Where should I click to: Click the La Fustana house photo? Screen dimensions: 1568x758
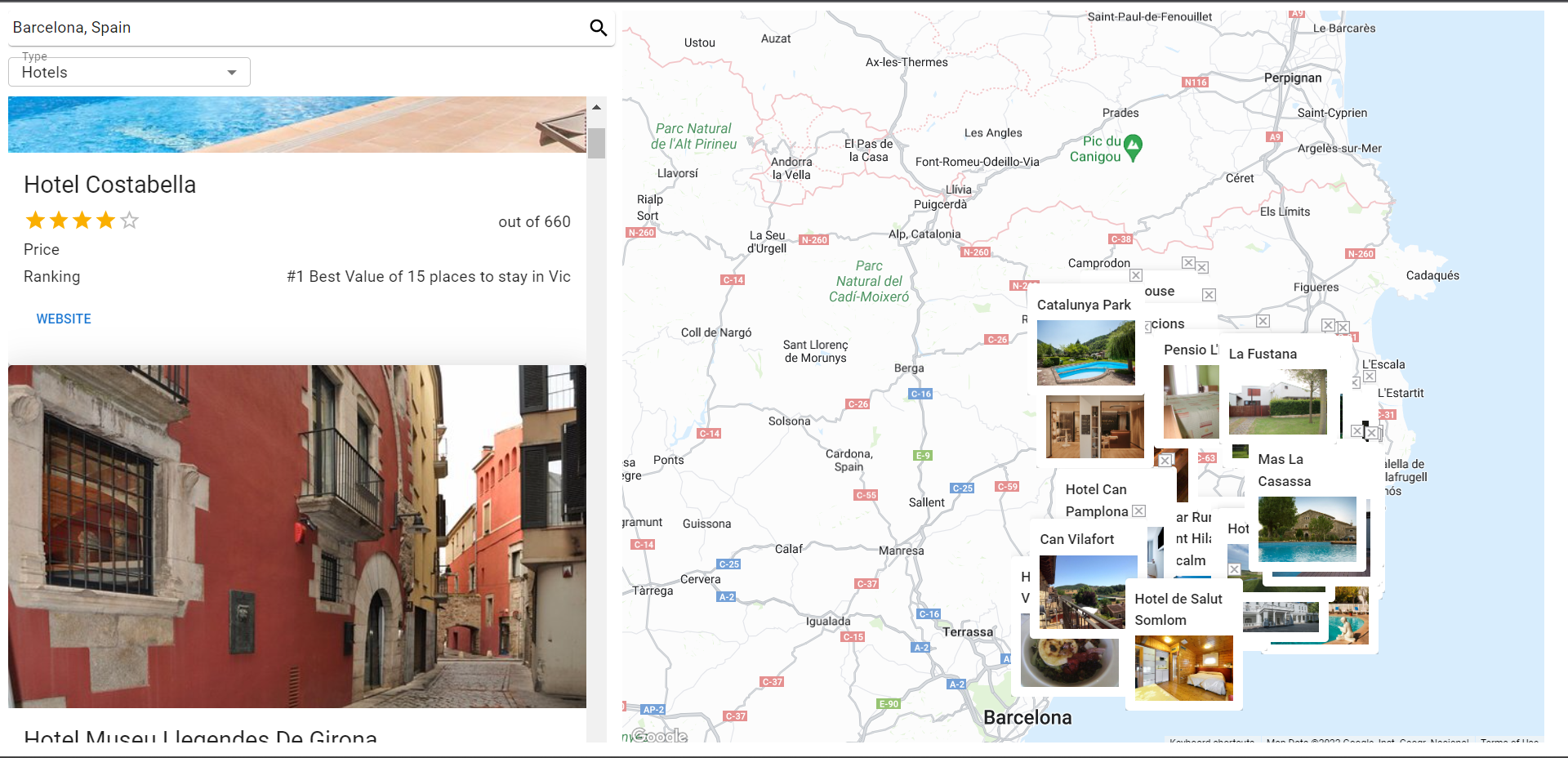tap(1278, 402)
